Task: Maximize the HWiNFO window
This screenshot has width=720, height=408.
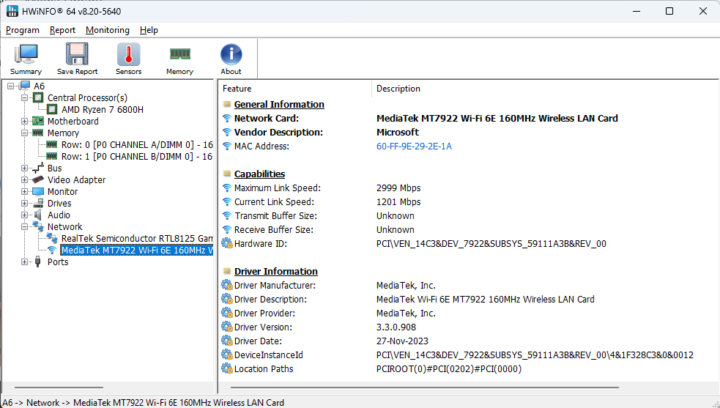Action: tap(669, 11)
